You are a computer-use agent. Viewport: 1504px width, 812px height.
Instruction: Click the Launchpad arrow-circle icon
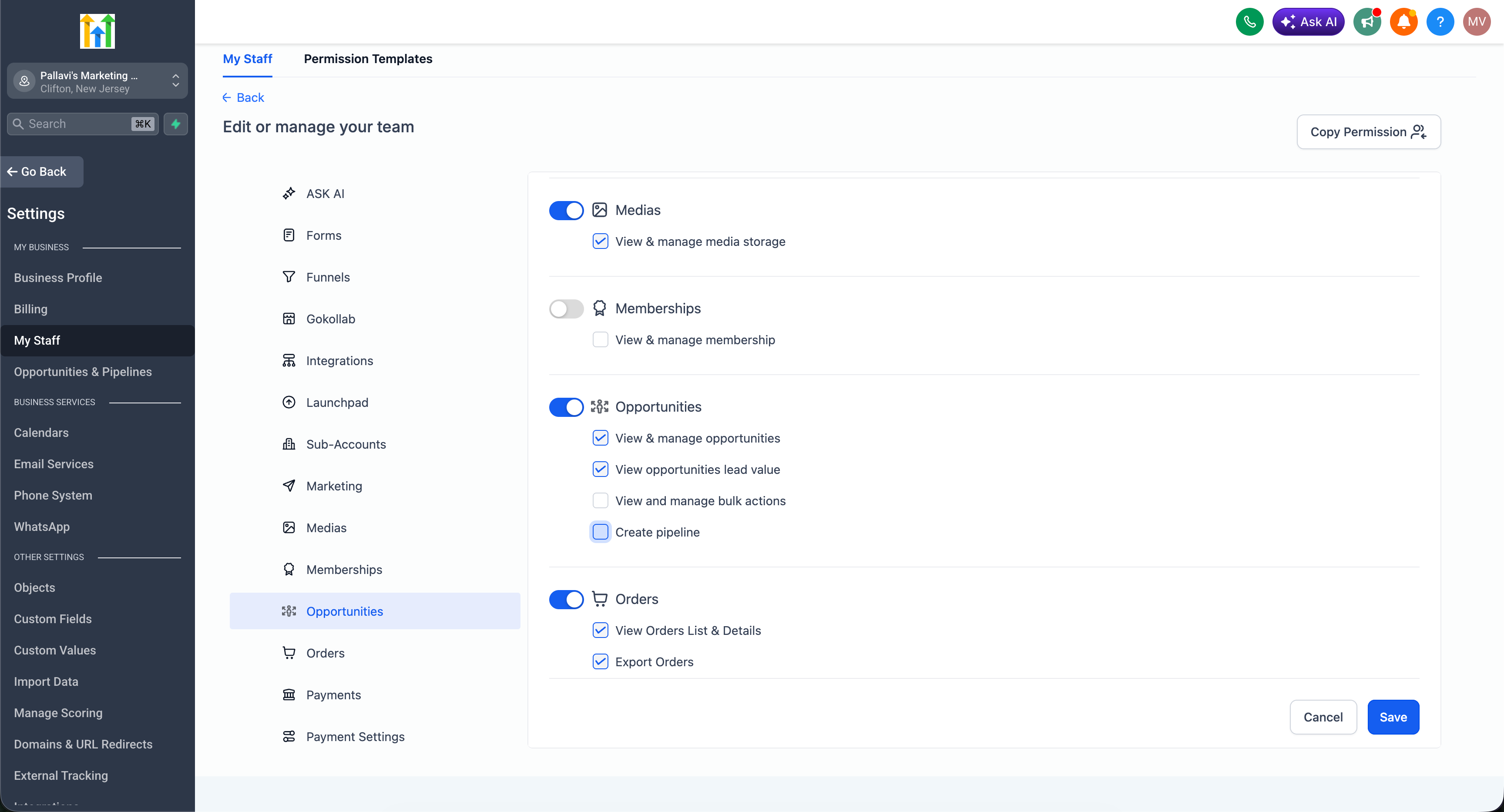pyautogui.click(x=289, y=402)
